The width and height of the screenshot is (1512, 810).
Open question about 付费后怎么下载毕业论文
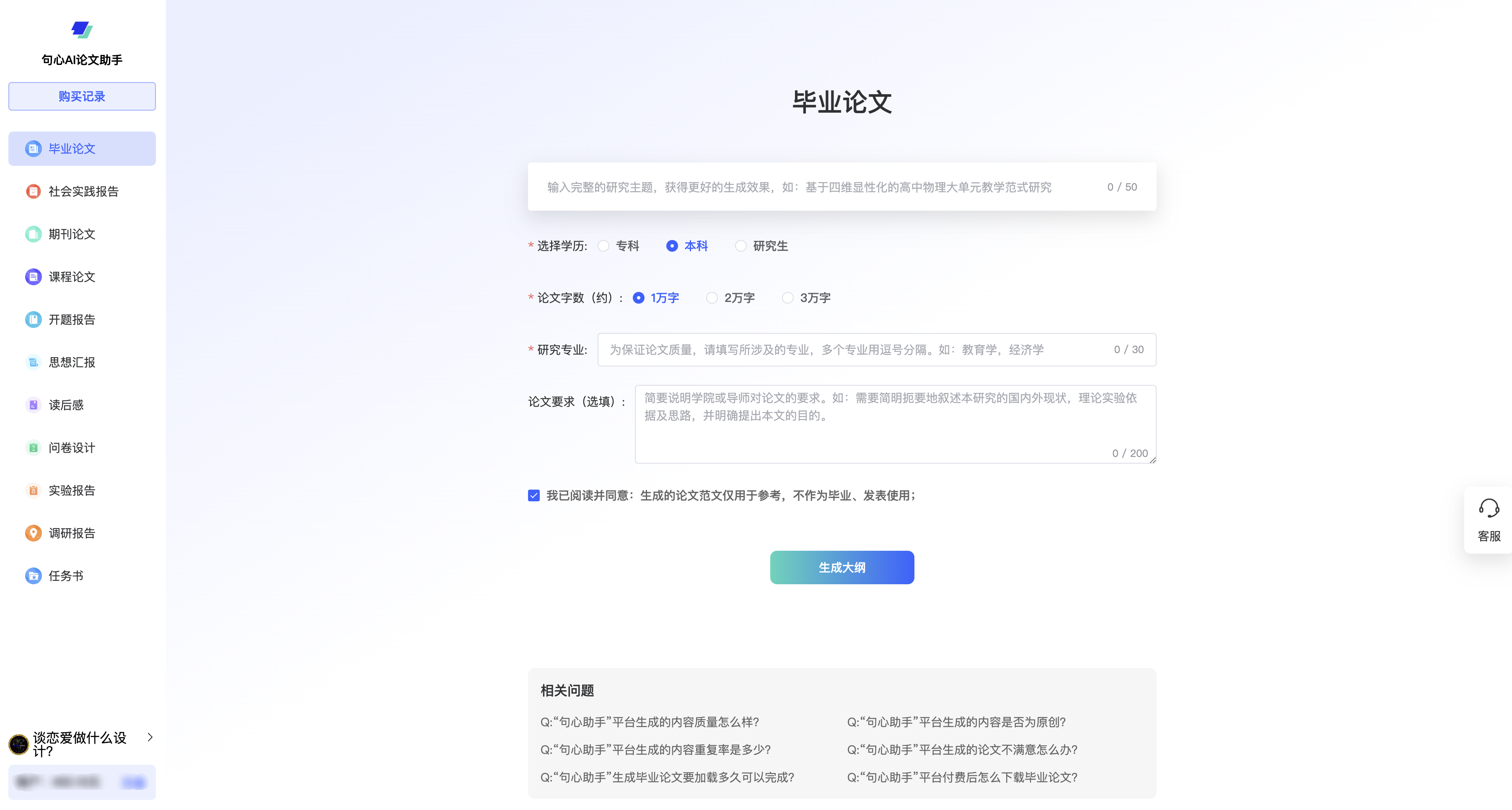coord(962,777)
